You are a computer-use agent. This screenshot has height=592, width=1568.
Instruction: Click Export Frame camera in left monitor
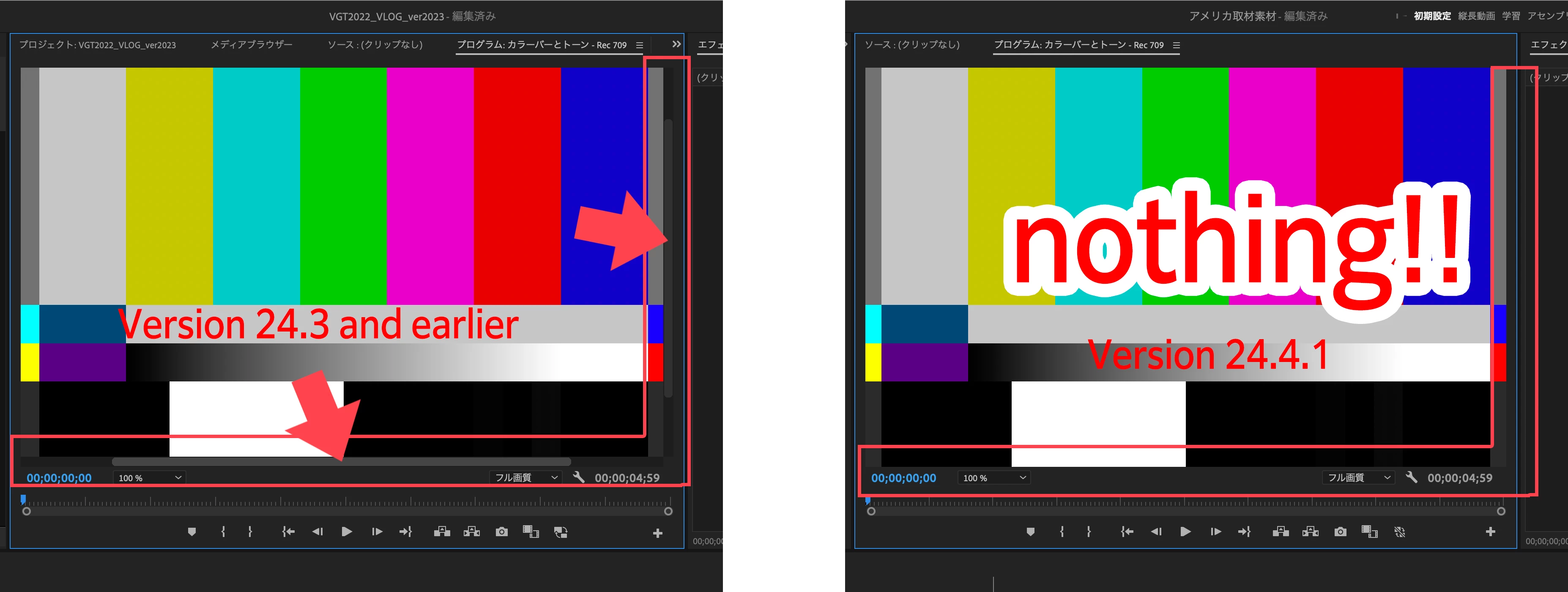501,532
